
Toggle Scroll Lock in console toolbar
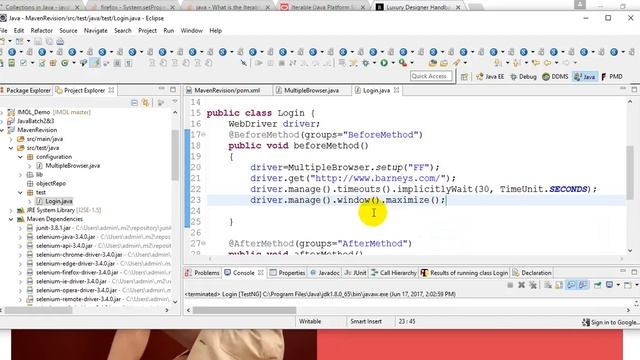[559, 285]
